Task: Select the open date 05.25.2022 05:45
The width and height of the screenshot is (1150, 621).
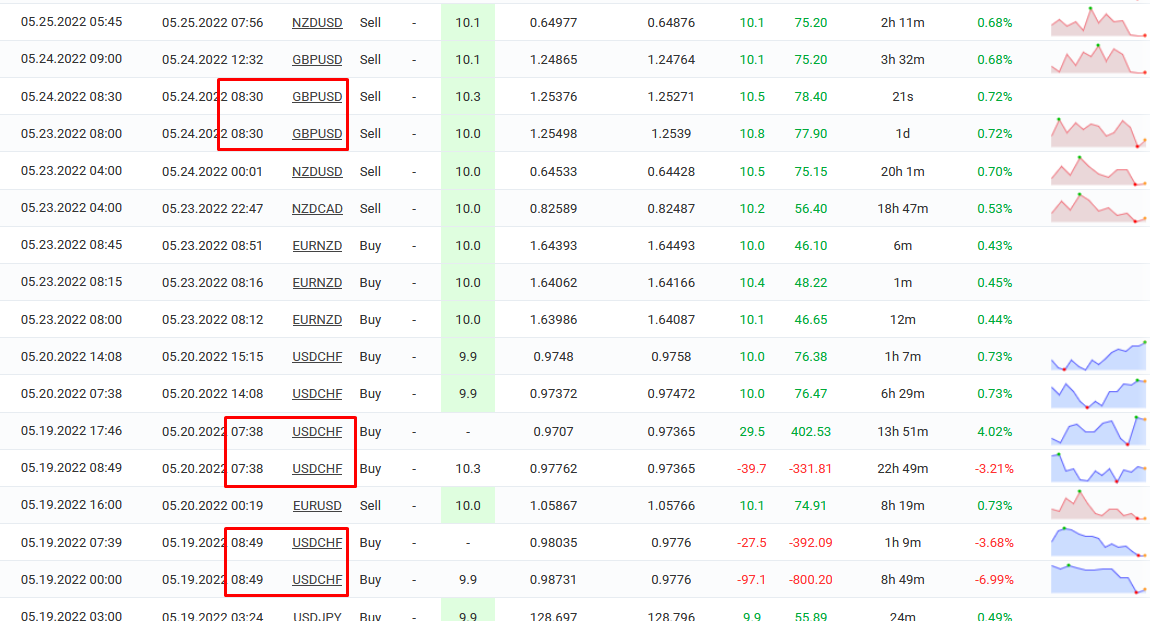Action: pos(71,22)
